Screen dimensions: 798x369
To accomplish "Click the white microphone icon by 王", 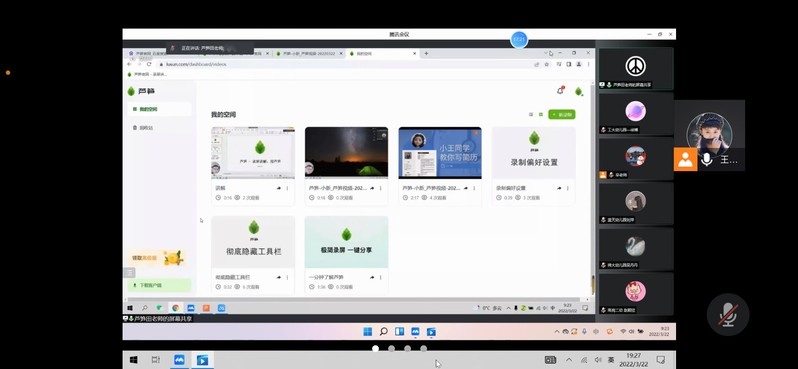I will pyautogui.click(x=706, y=159).
